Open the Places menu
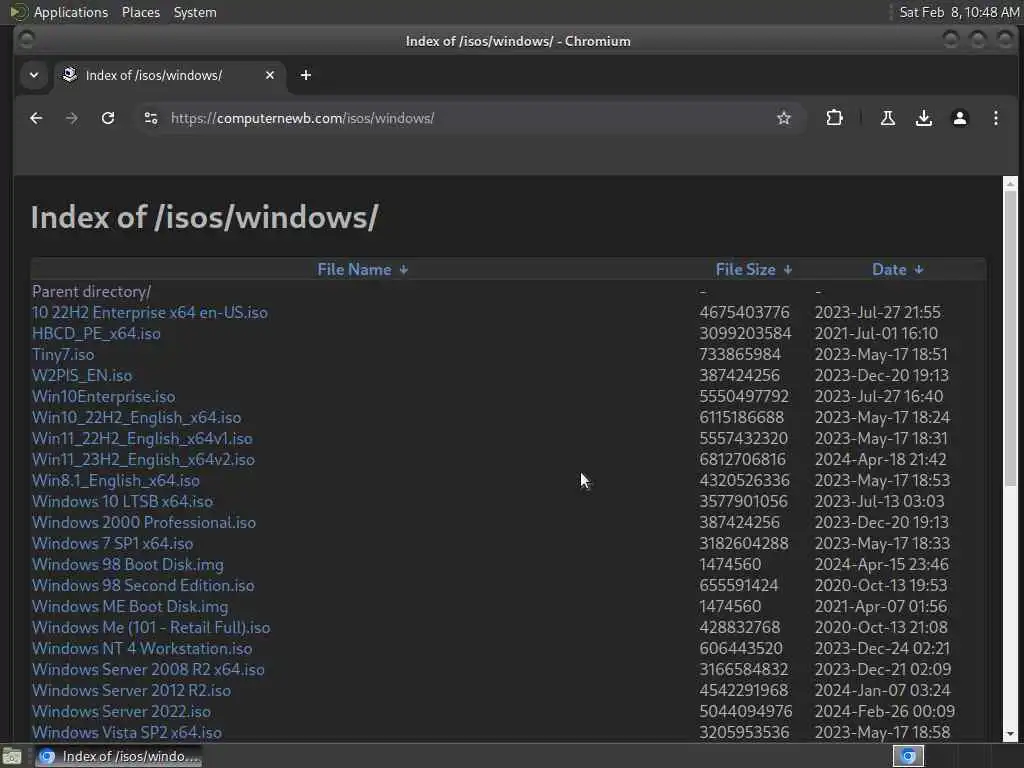1024x768 pixels. pyautogui.click(x=140, y=12)
